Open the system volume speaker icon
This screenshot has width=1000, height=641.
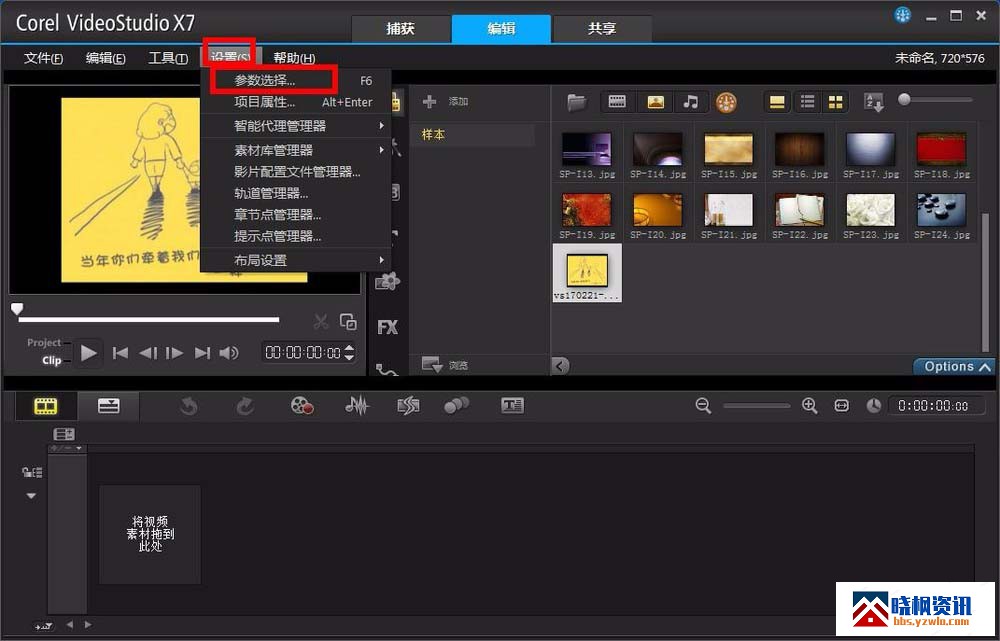pyautogui.click(x=229, y=353)
